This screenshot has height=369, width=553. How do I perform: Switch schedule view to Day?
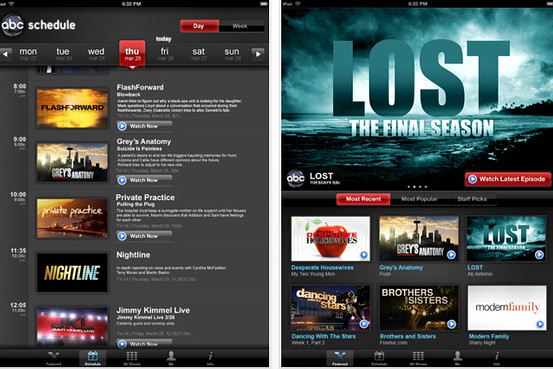click(199, 26)
